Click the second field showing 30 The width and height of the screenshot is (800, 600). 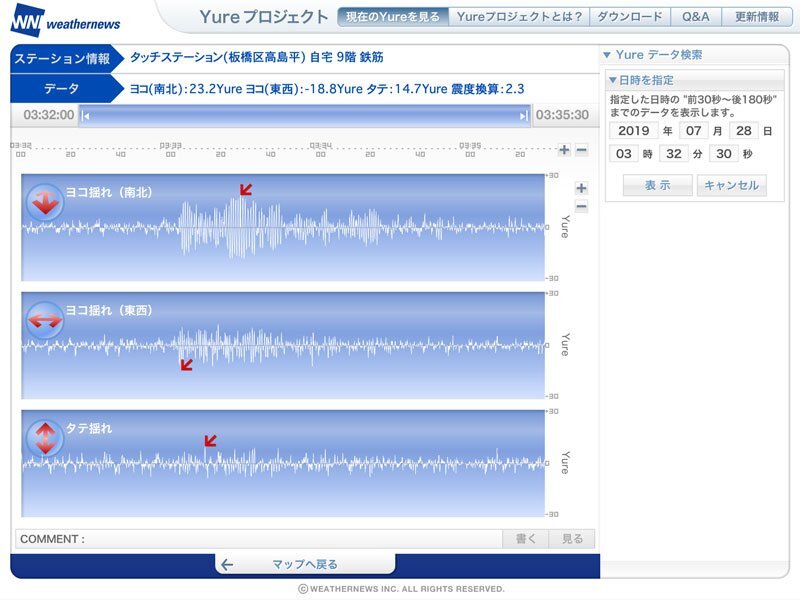point(724,154)
